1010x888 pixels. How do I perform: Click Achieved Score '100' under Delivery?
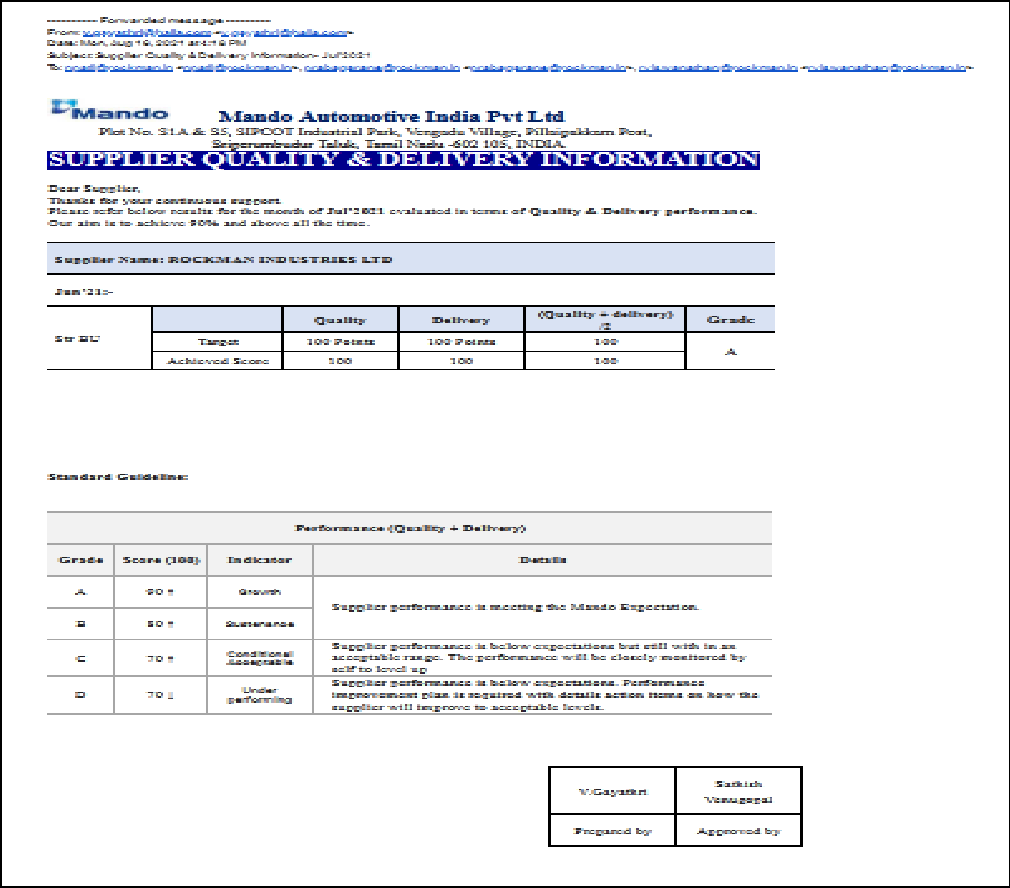click(461, 361)
